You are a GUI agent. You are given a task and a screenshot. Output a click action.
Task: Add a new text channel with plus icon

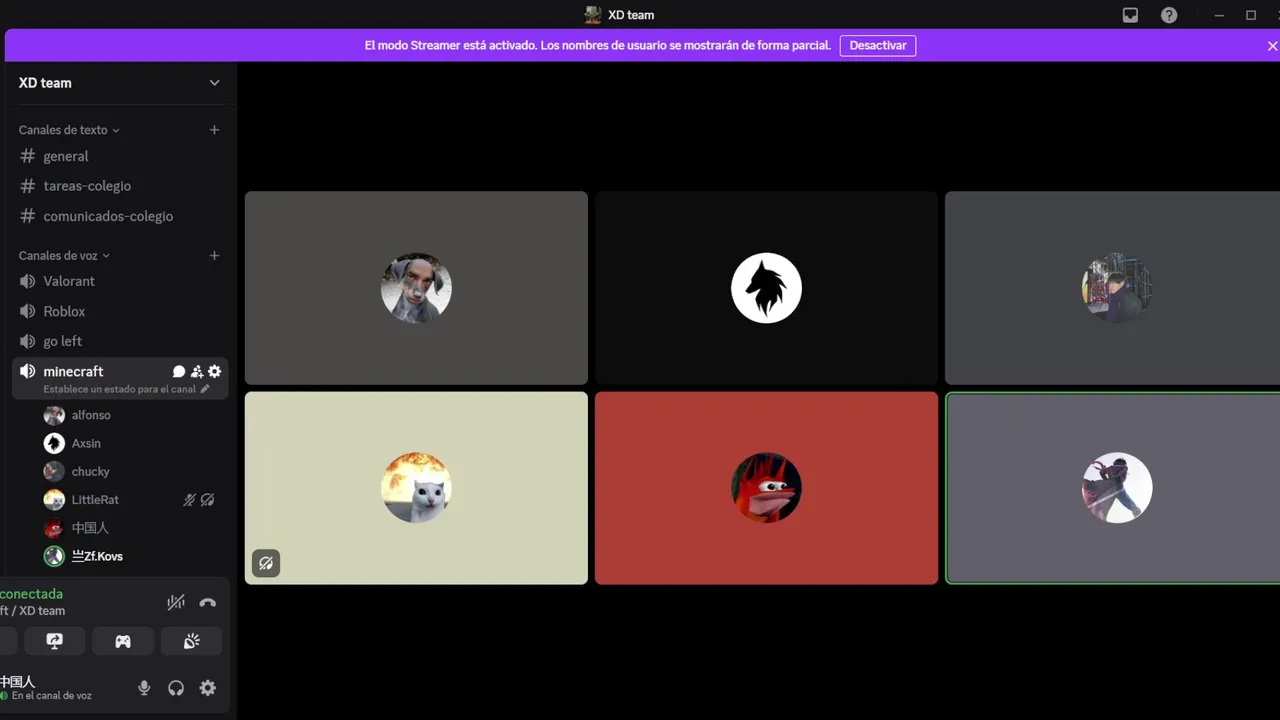[x=214, y=130]
